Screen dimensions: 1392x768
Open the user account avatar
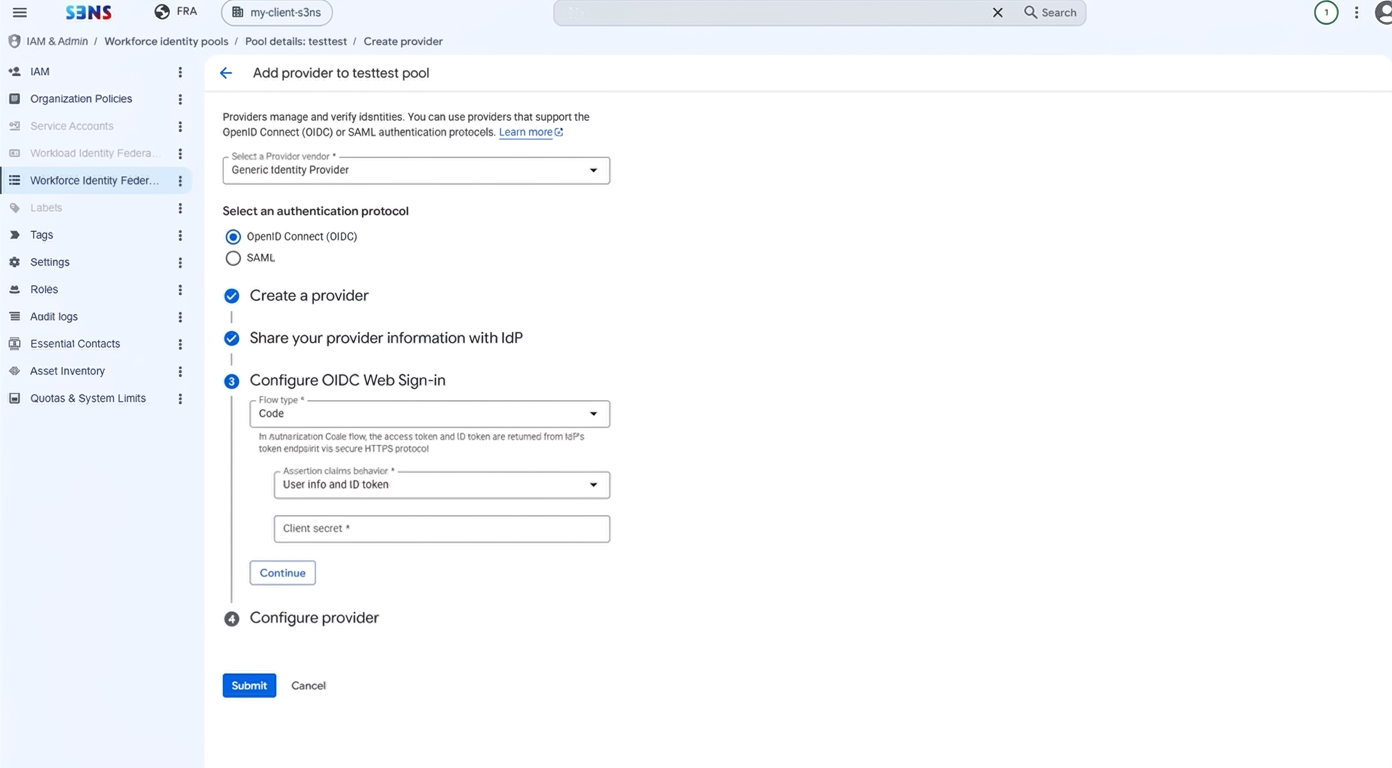coord(1384,13)
